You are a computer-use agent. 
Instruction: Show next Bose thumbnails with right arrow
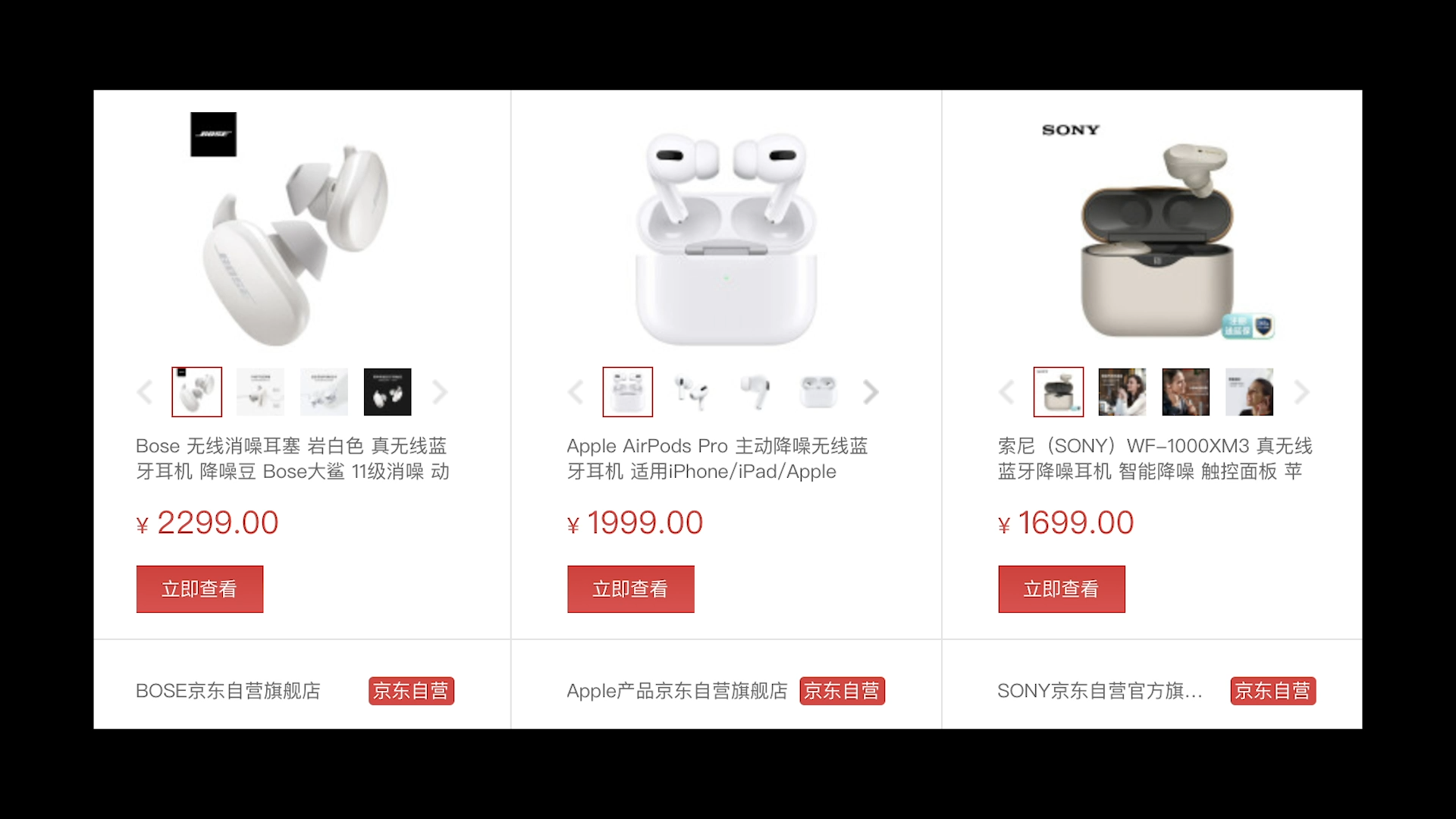(440, 392)
